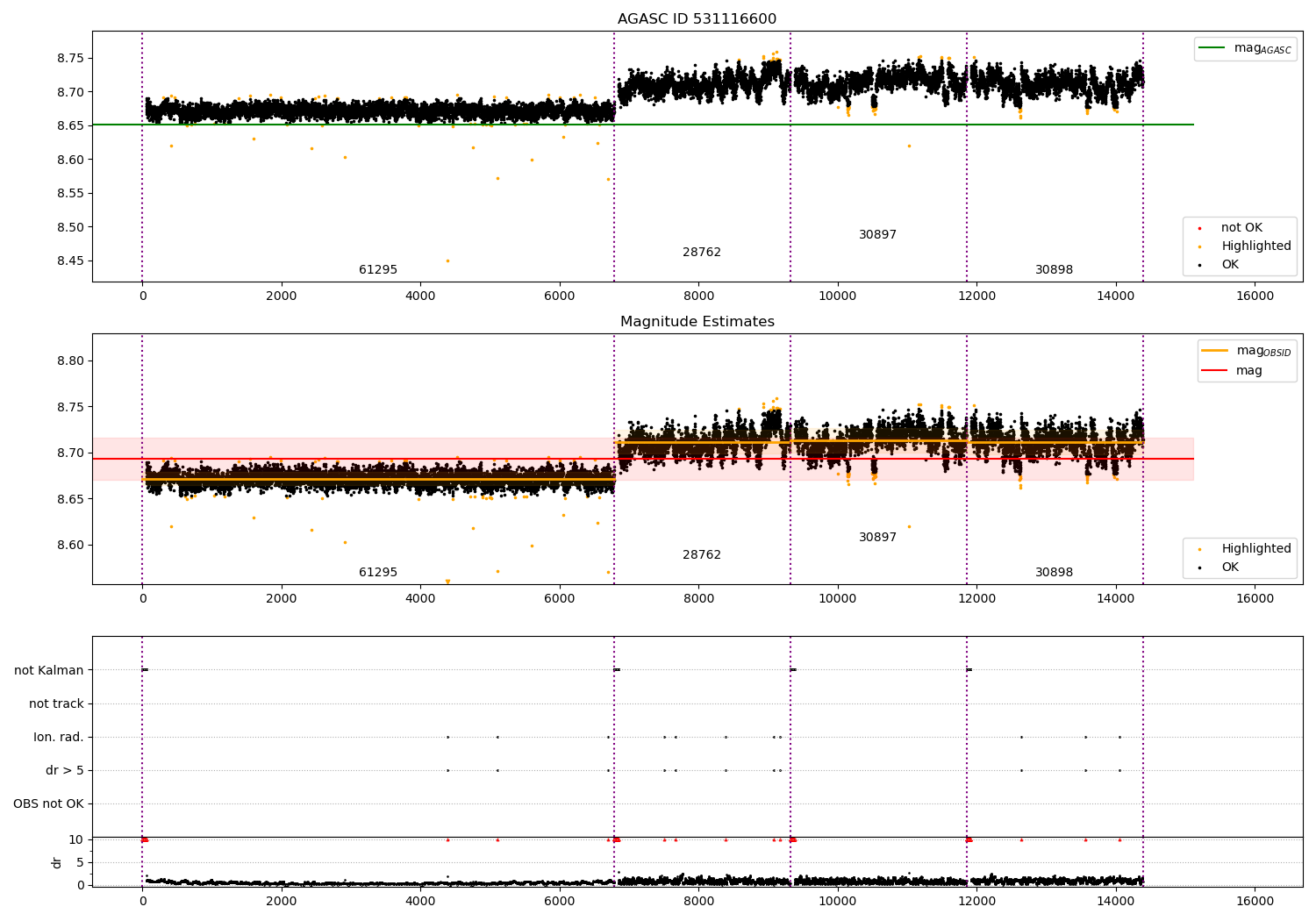
Task: Click OBSID label 30898 in the Magnitude Estimates panel
Action: [x=1054, y=573]
